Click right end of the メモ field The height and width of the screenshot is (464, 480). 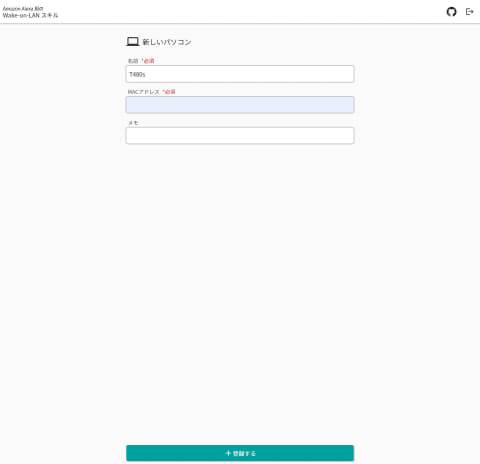[348, 136]
